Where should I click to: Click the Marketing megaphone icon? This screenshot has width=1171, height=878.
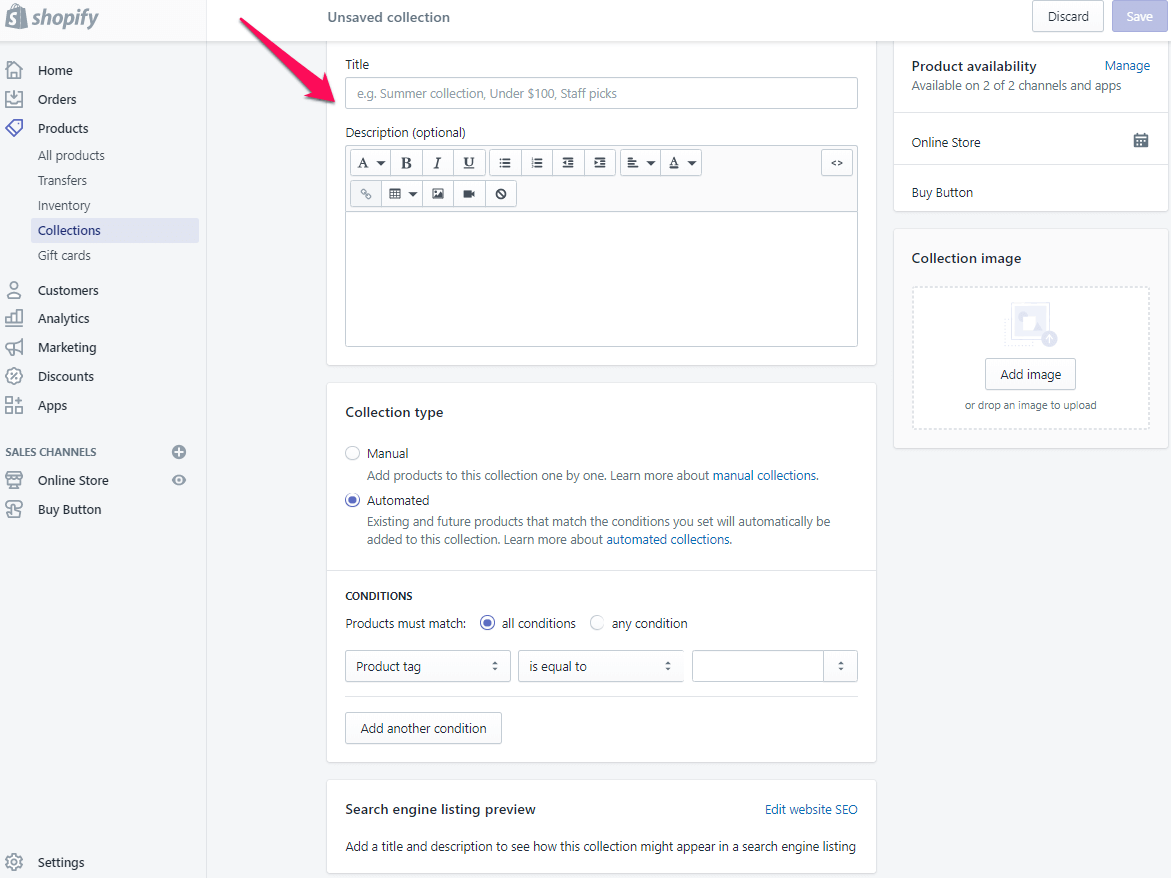point(14,347)
